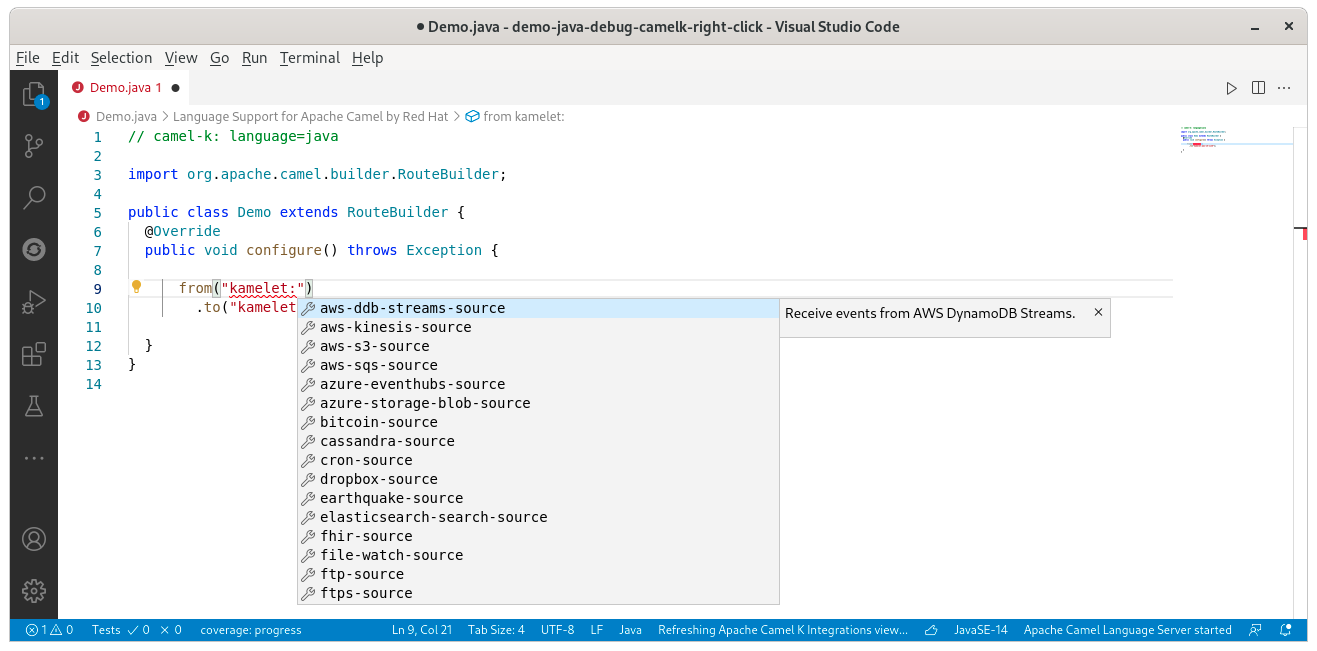Click the Split Editor icon
1317x651 pixels.
(x=1258, y=88)
